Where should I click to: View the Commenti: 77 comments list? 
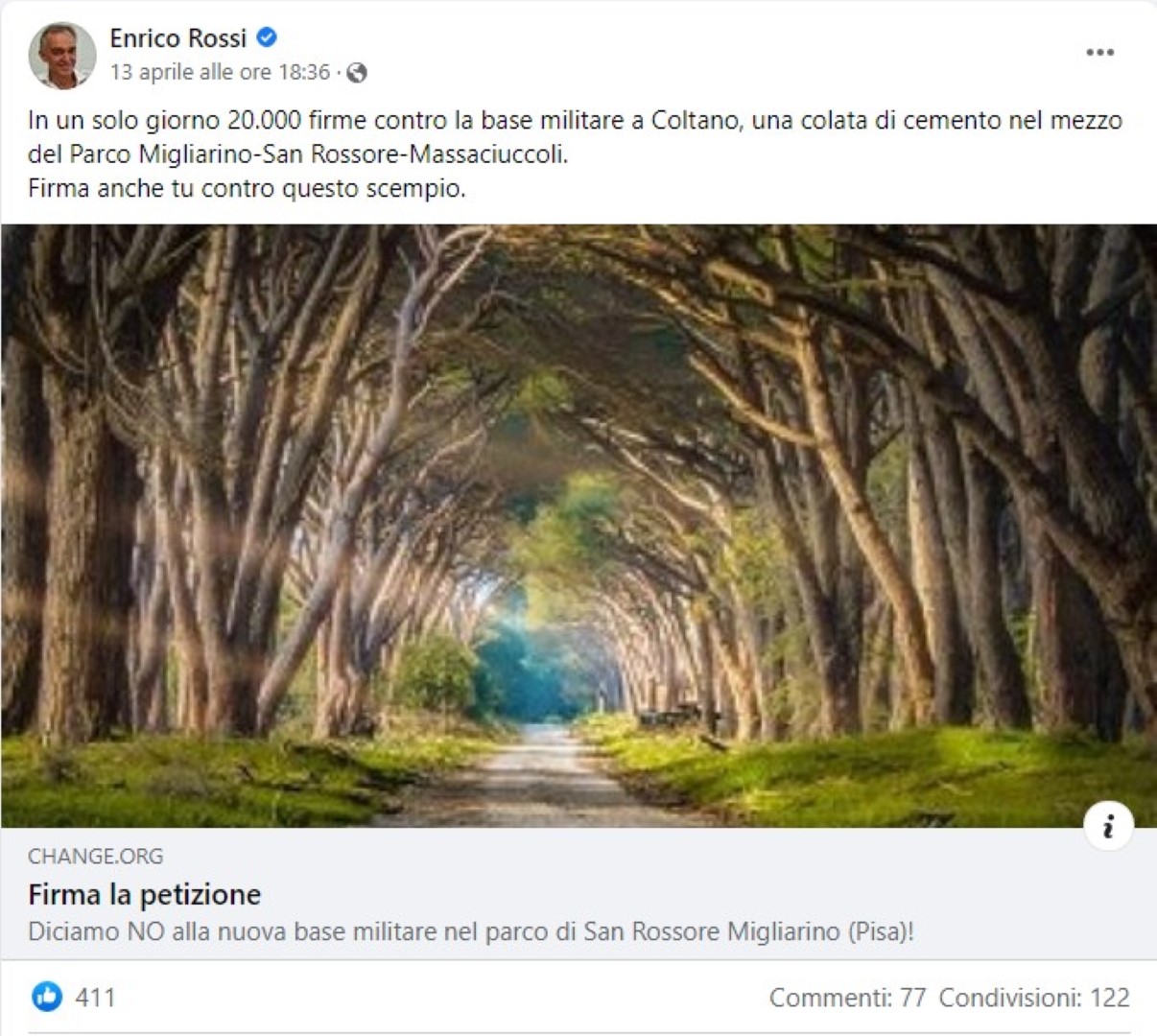pos(847,998)
